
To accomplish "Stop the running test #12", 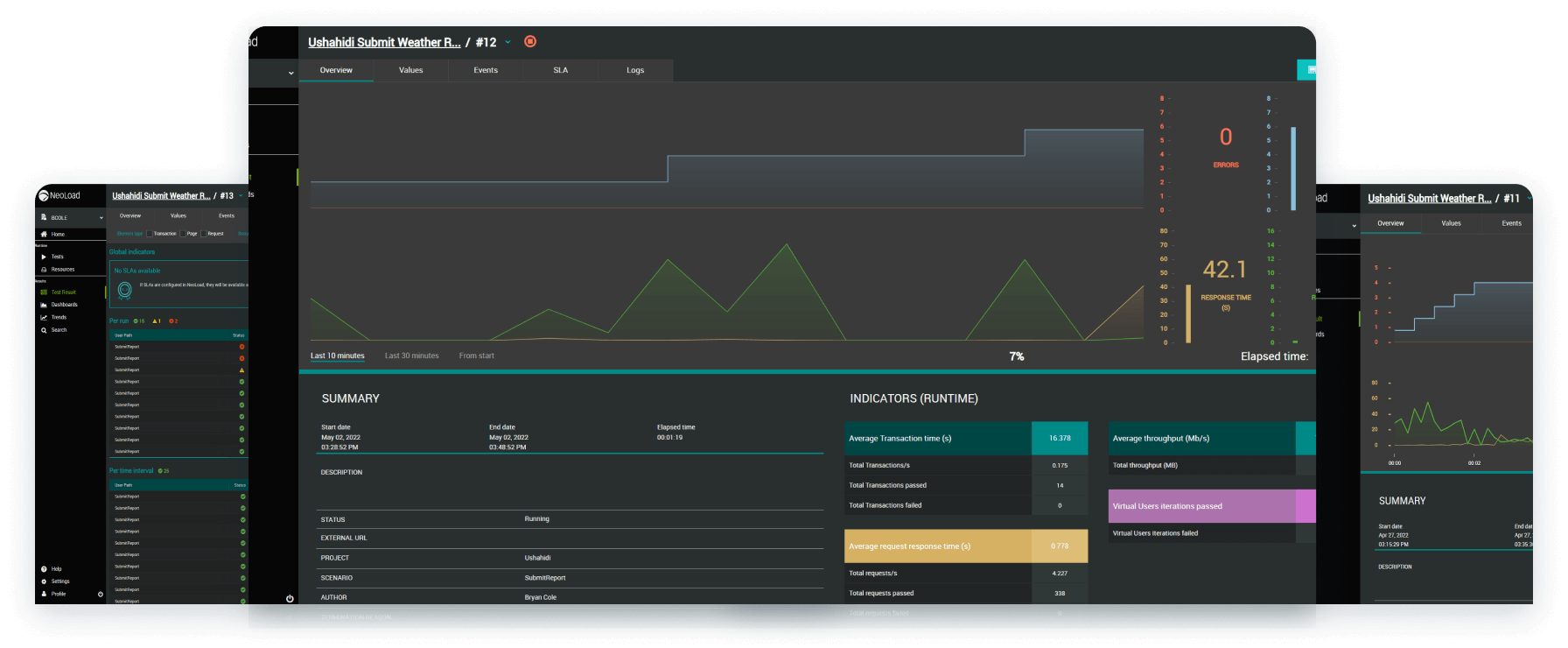I will 530,41.
